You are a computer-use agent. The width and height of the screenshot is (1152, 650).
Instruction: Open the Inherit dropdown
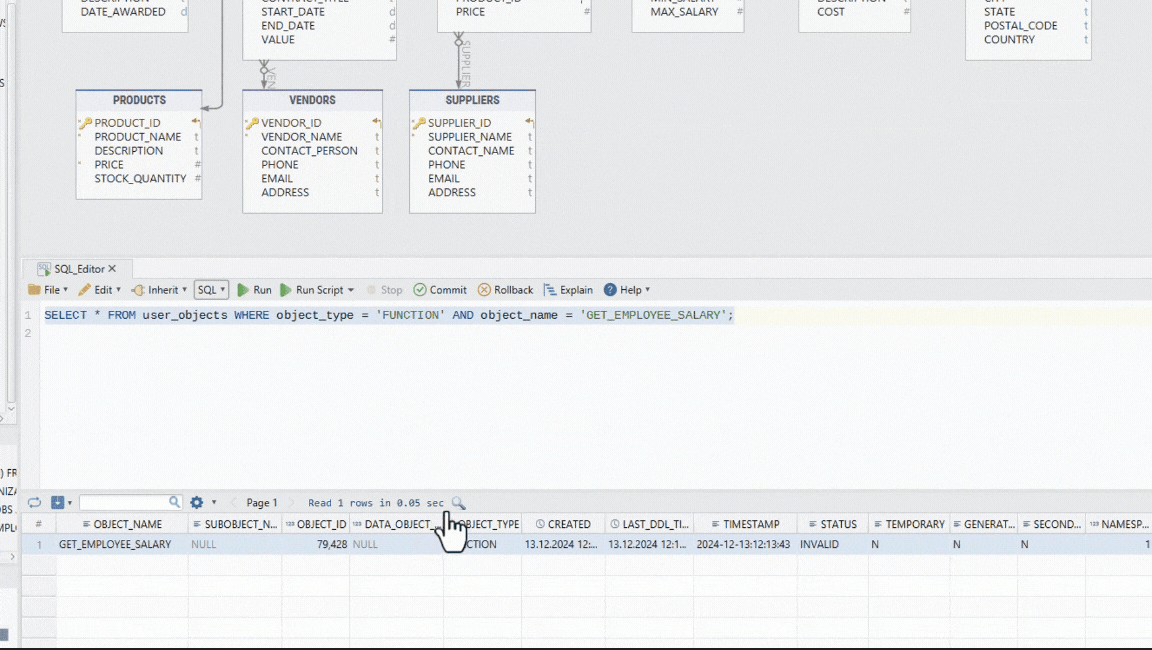click(x=159, y=290)
